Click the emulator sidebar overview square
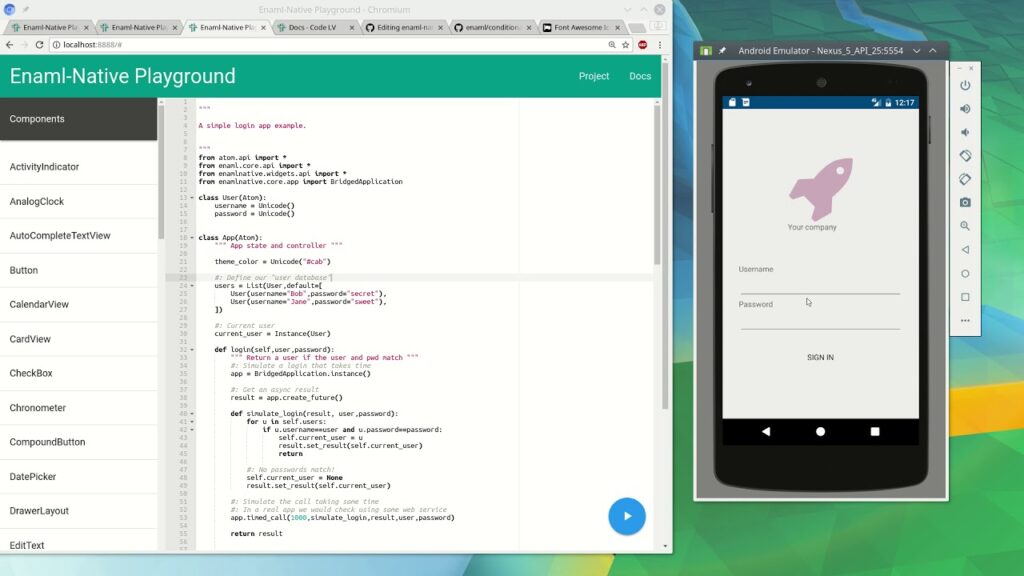Image resolution: width=1024 pixels, height=576 pixels. point(965,297)
